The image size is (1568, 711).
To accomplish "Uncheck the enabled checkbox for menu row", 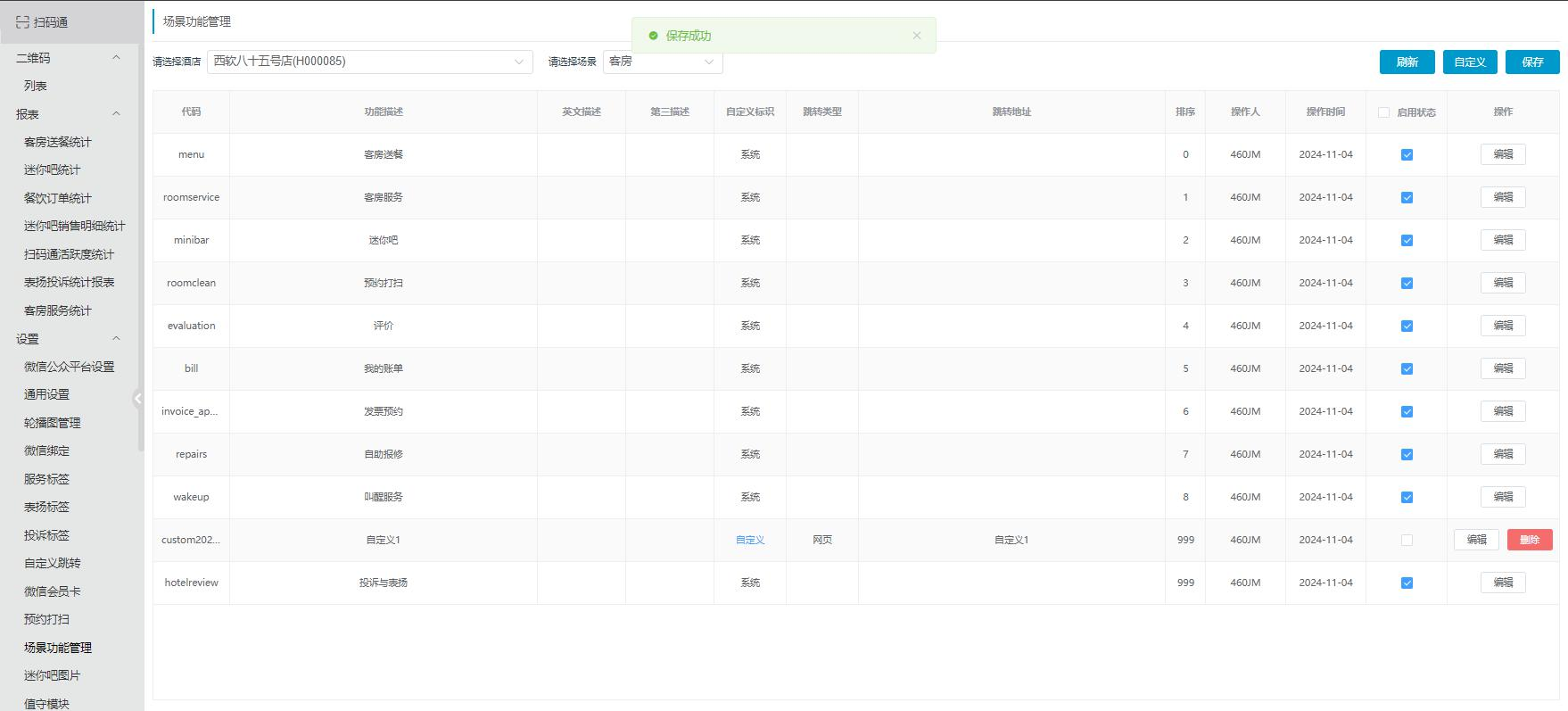I will click(1407, 155).
